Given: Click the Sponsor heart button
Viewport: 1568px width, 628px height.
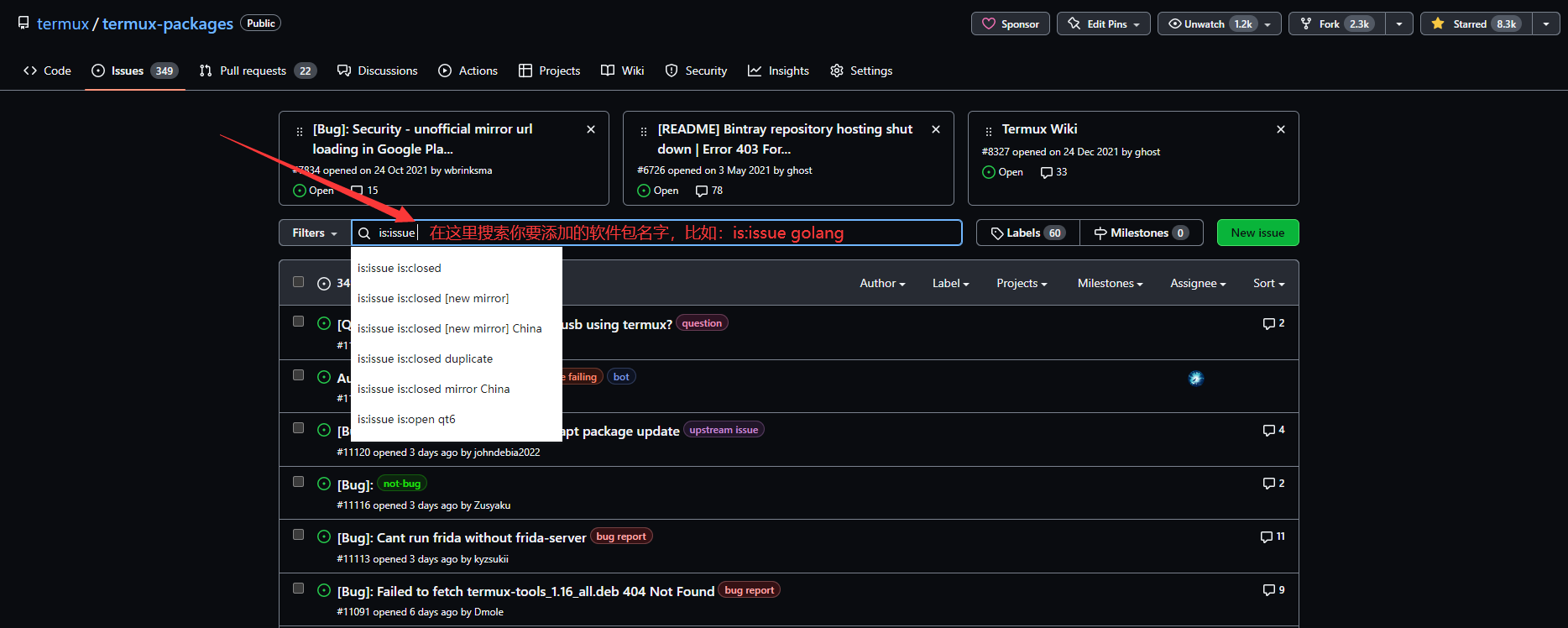Looking at the screenshot, I should (x=1011, y=24).
